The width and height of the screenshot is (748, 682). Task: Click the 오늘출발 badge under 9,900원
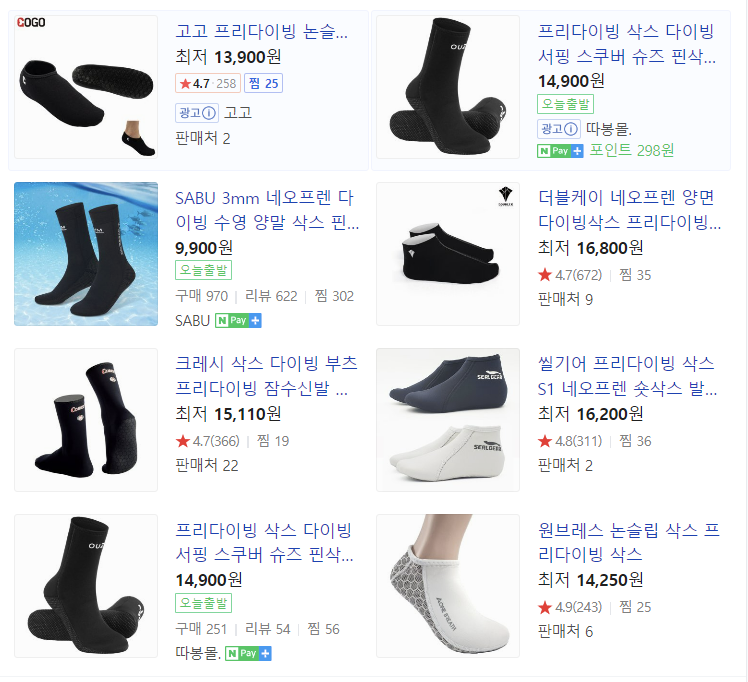click(x=203, y=270)
